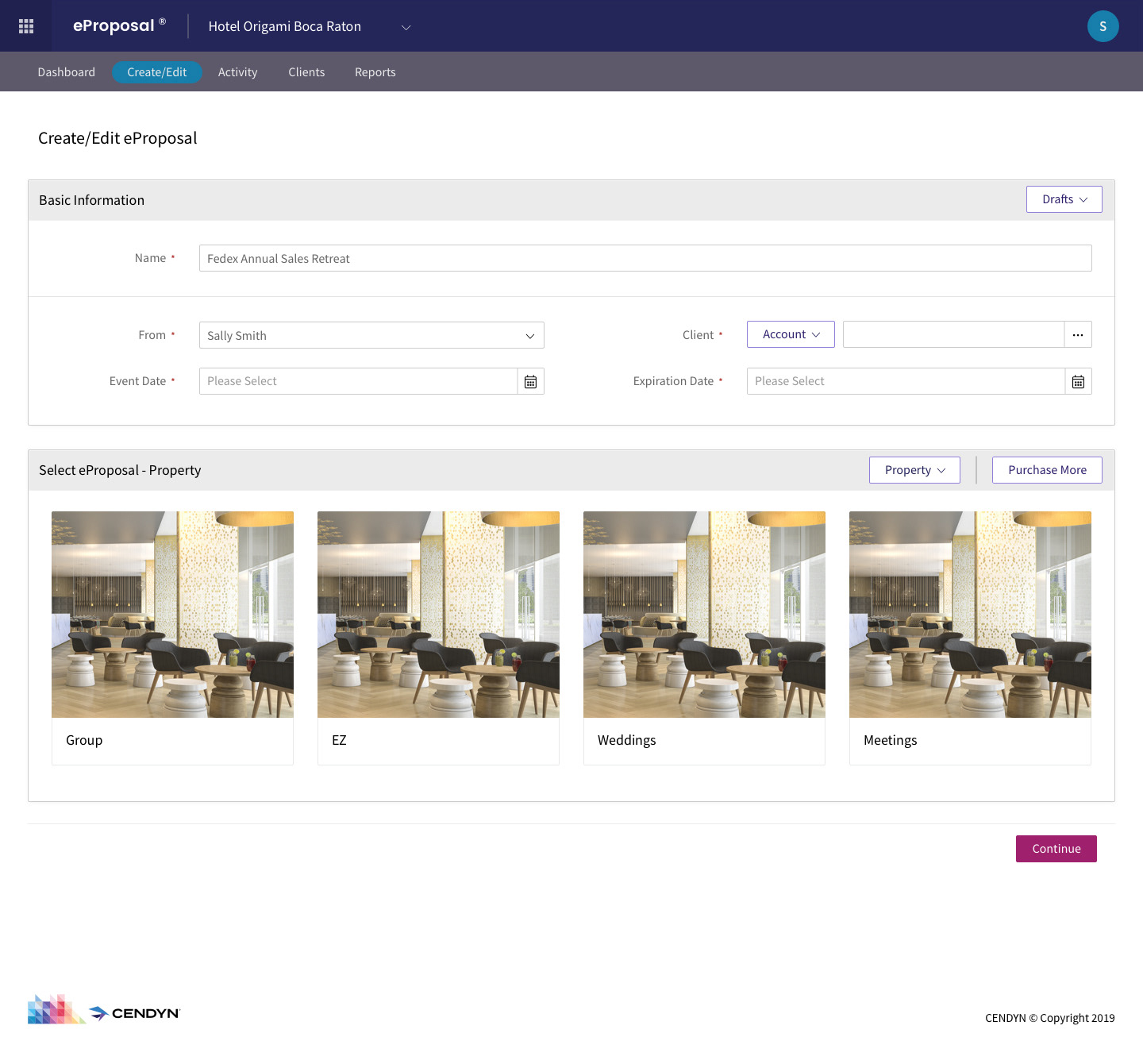Screen dimensions: 1143x1064
Task: Click the eProposal logo
Action: point(119,25)
